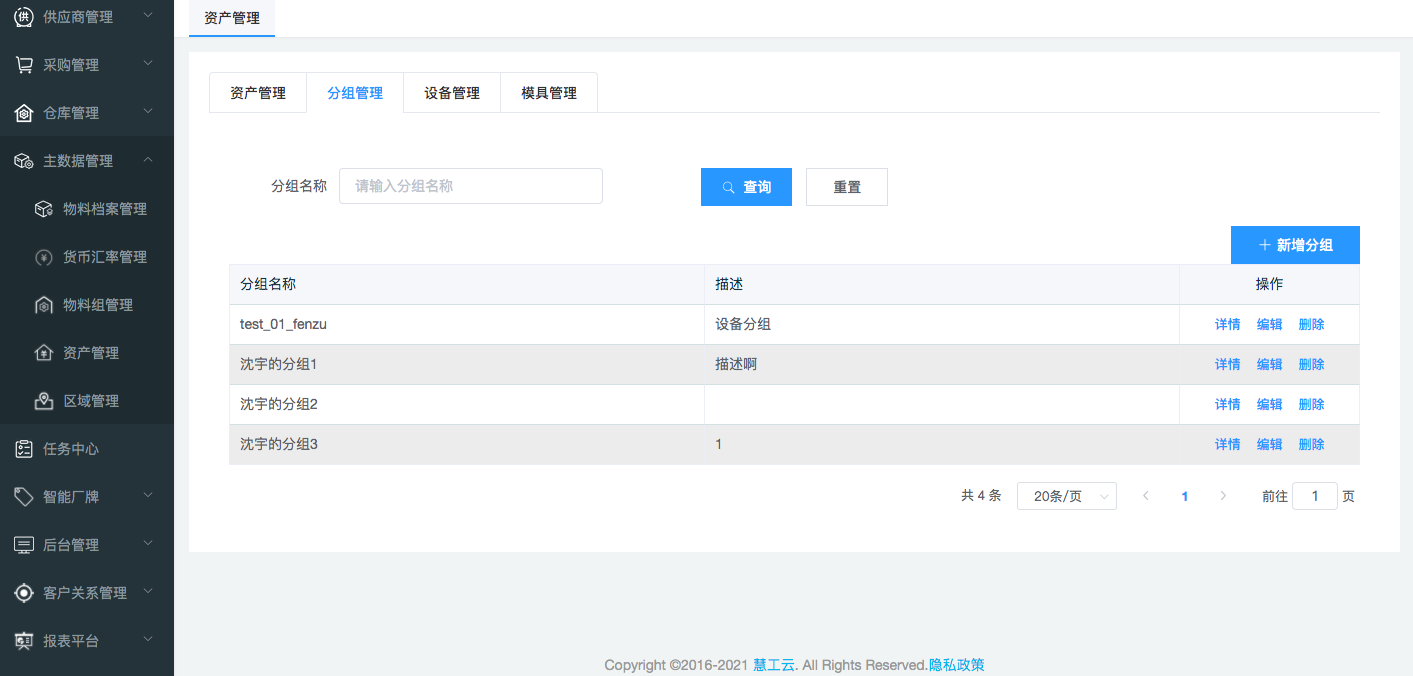Click the 查询 search button
This screenshot has height=676, width=1413.
pos(746,187)
